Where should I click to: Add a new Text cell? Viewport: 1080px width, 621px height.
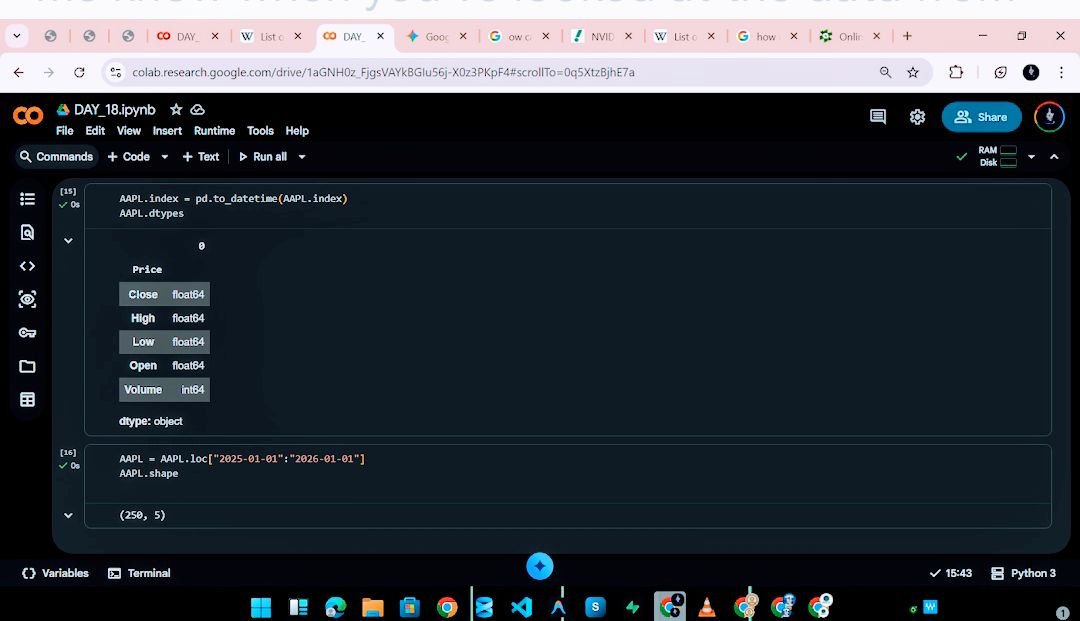(200, 157)
